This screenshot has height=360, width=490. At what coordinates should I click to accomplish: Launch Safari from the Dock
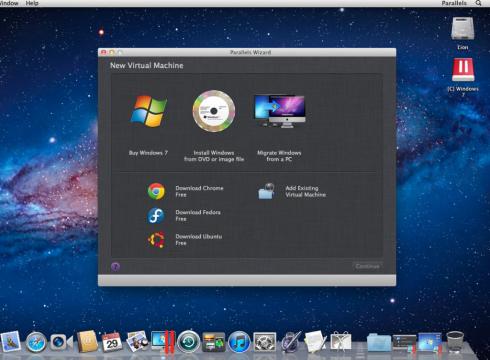pos(36,342)
